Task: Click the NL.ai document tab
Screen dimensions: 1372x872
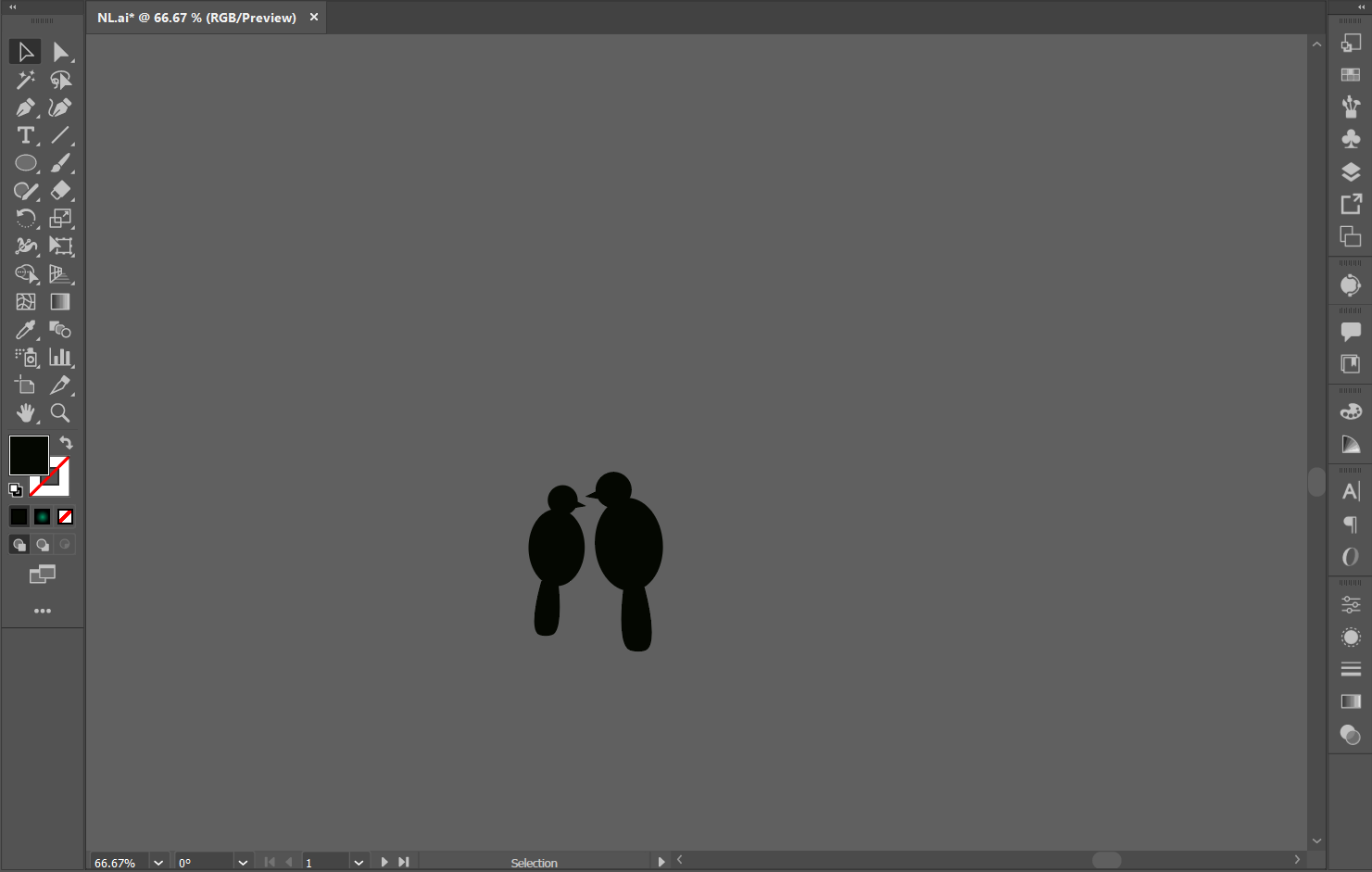Action: [x=195, y=17]
